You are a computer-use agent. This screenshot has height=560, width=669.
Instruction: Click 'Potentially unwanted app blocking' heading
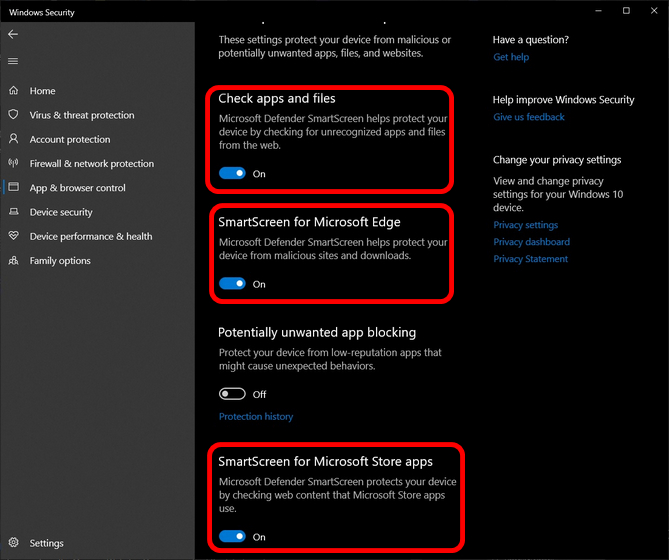point(317,333)
